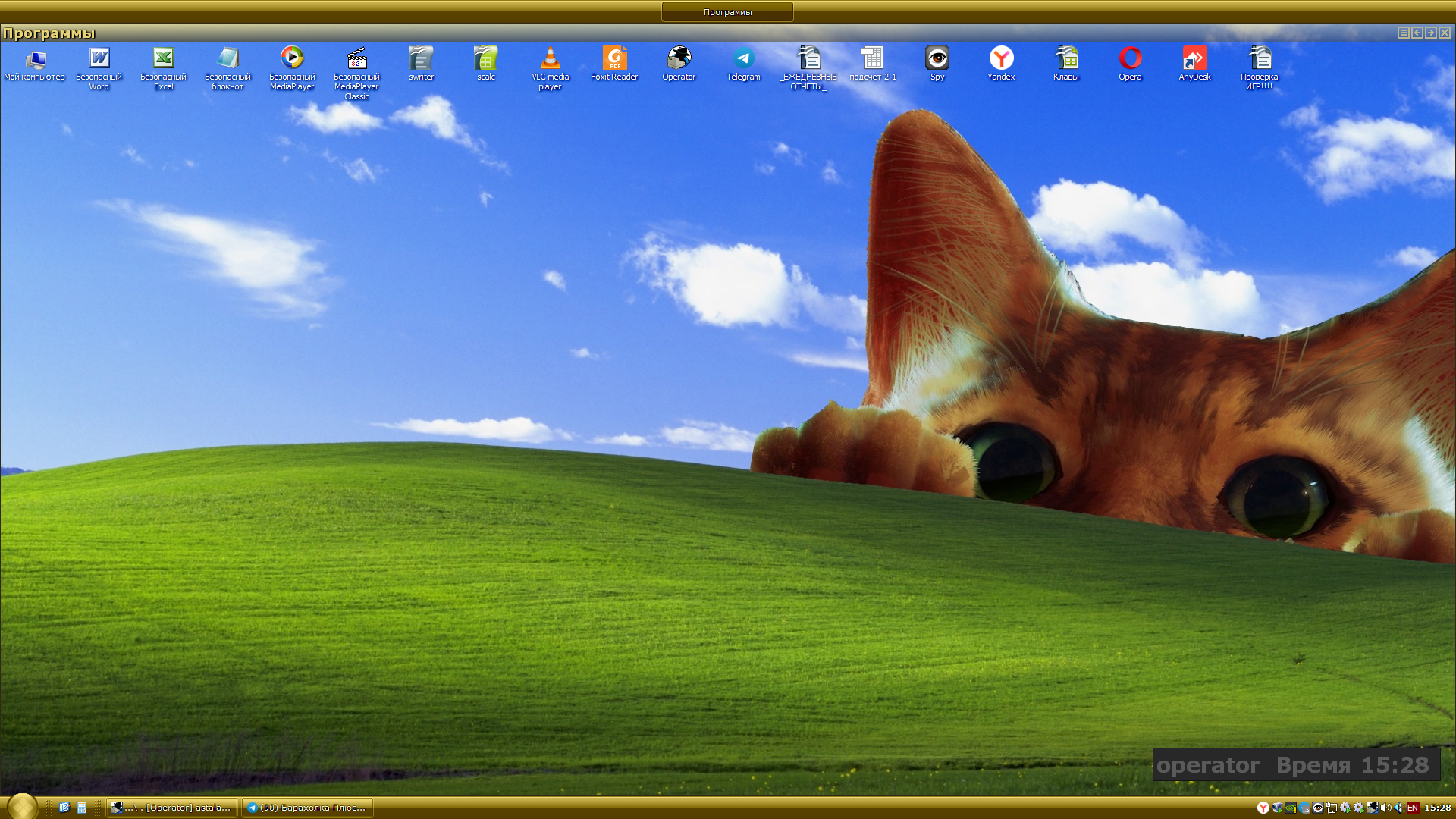The image size is (1456, 819).
Task: Open the round Start menu button
Action: (22, 806)
